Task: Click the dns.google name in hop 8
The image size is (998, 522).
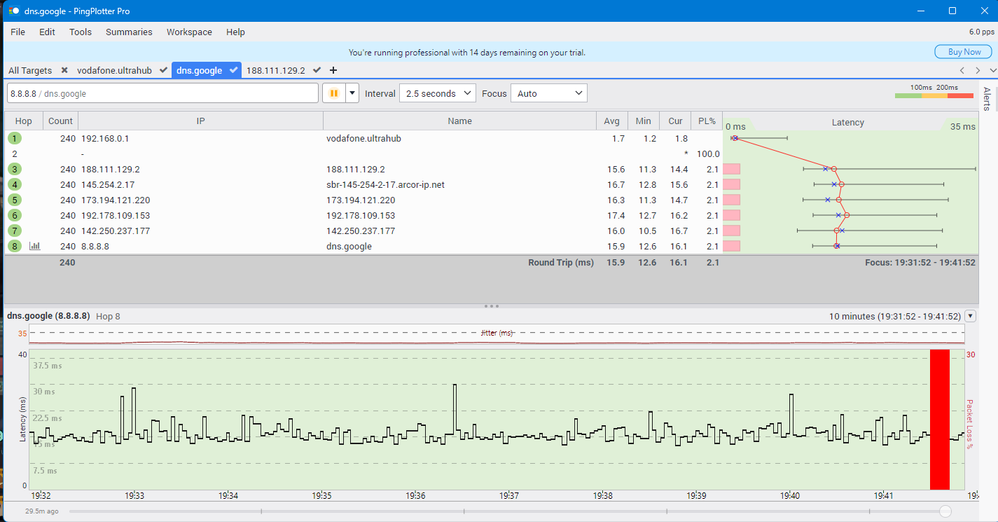Action: click(x=349, y=246)
